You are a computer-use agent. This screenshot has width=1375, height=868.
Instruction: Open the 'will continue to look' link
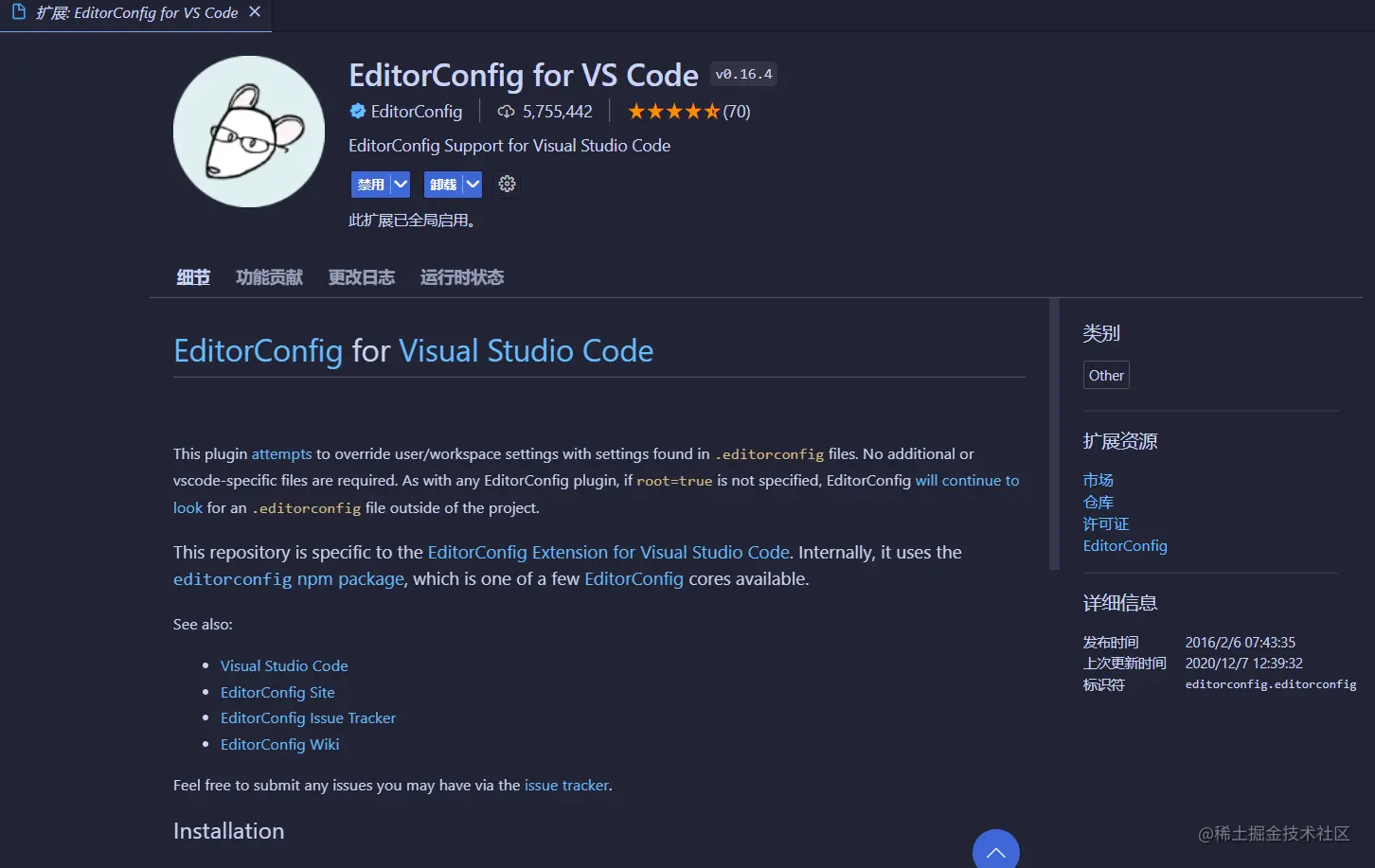pyautogui.click(x=967, y=481)
